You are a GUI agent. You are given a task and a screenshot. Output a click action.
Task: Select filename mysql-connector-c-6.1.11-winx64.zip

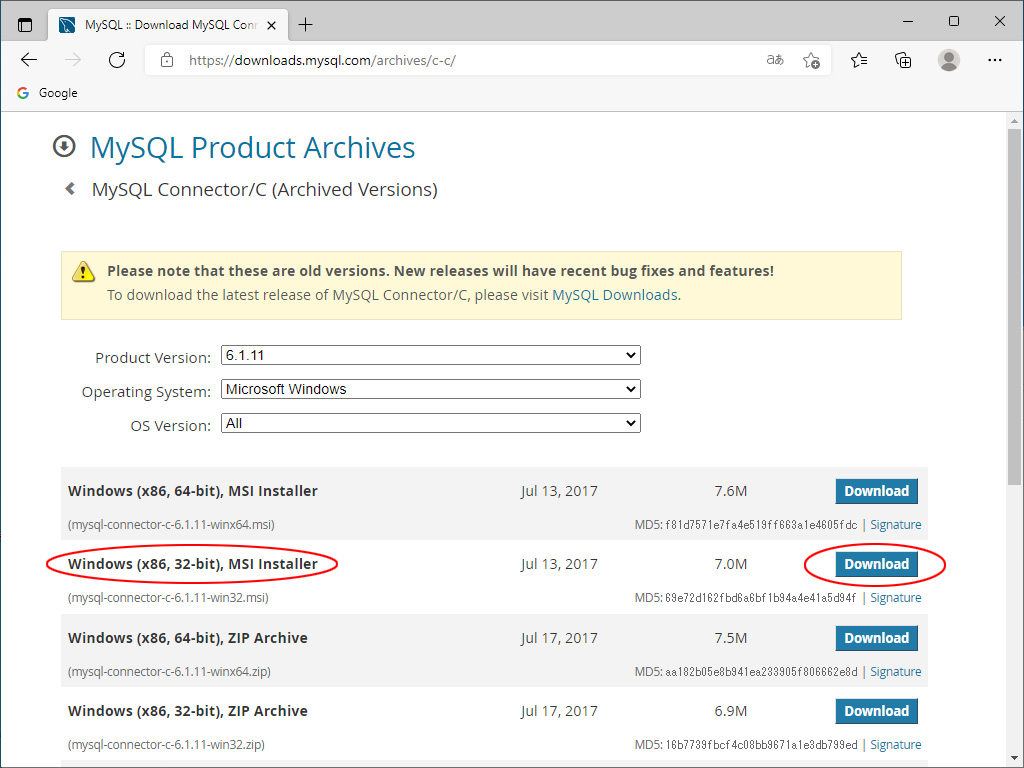169,671
